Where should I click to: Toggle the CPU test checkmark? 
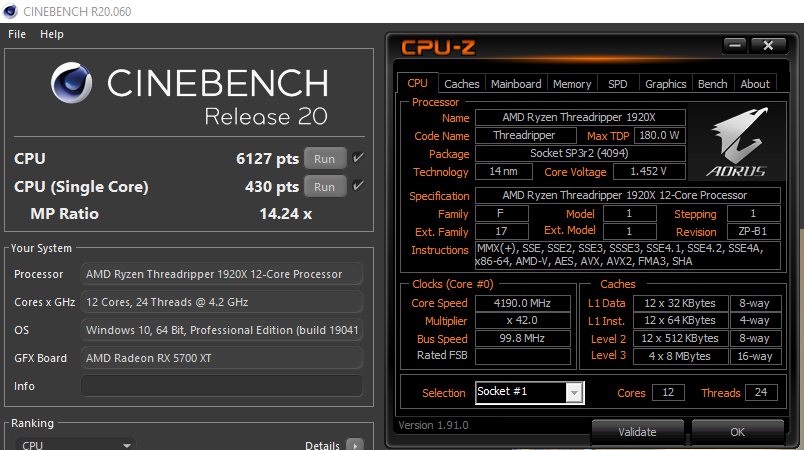(358, 158)
